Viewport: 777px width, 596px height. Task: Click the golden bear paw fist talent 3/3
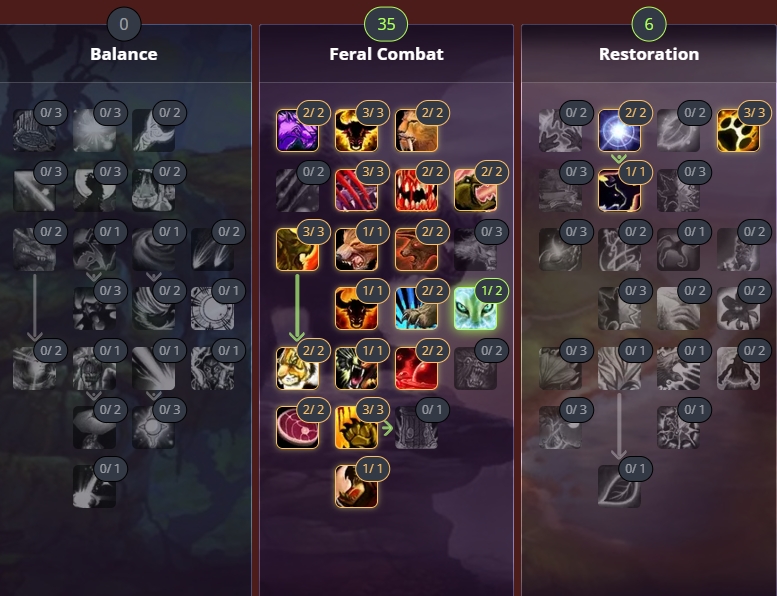pos(356,428)
